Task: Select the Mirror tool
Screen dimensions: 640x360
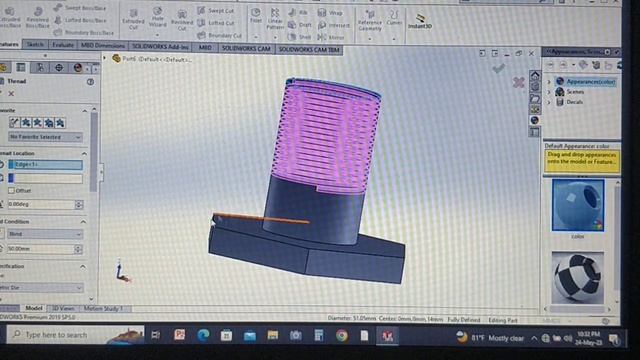Action: (331, 37)
